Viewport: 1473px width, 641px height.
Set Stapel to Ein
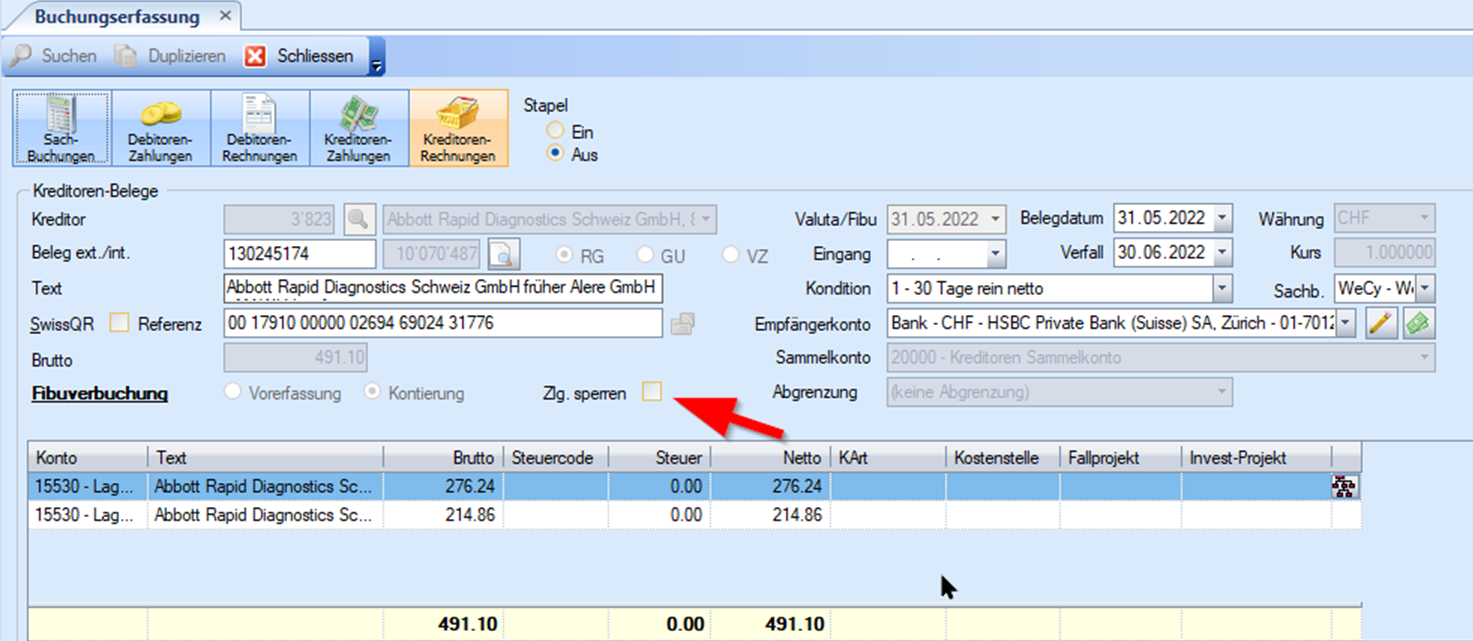tap(555, 132)
